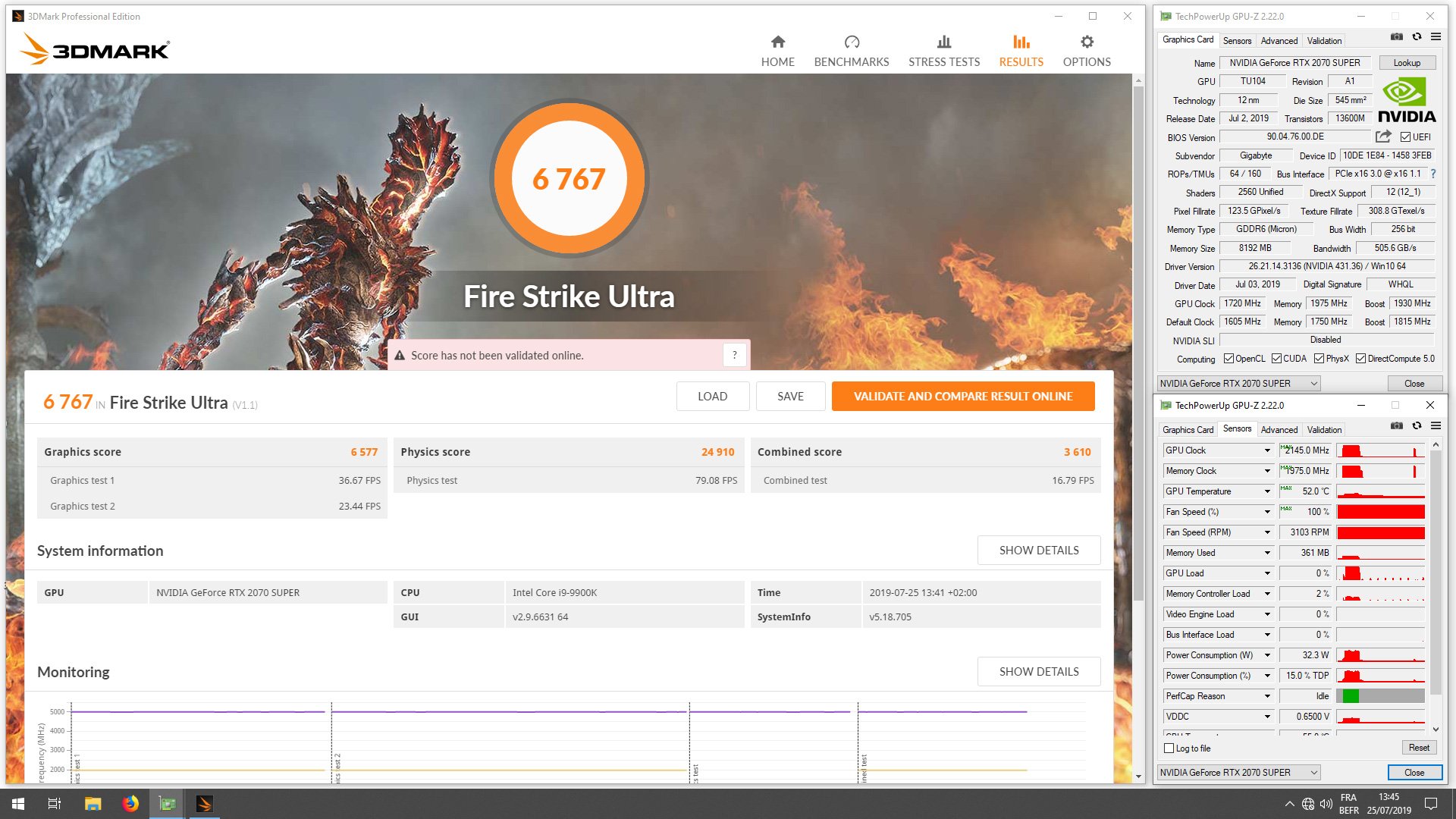
Task: Open Fan Speed (%) sensor dropdown arrow
Action: (1266, 512)
